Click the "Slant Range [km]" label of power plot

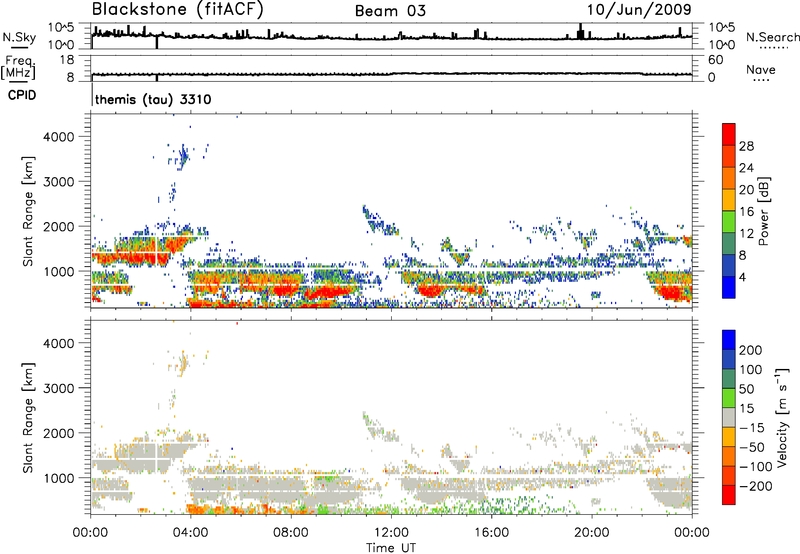click(28, 211)
